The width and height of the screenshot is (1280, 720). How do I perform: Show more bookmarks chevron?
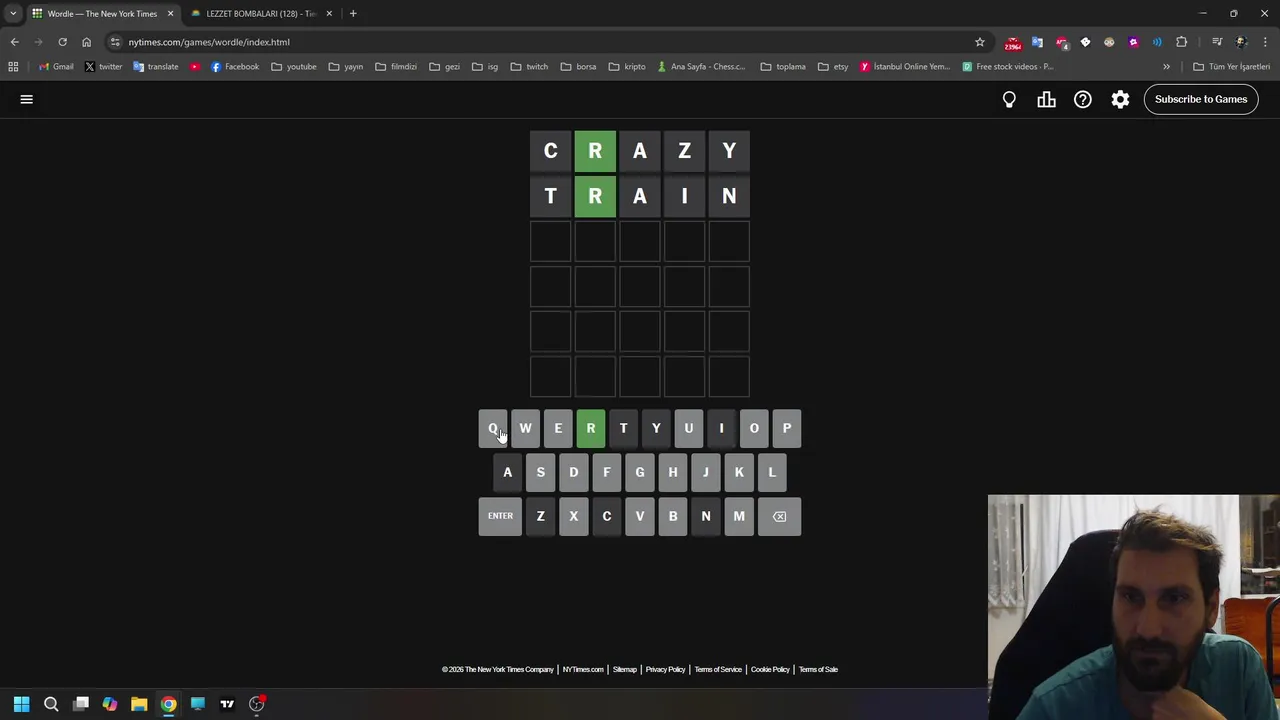1166,67
